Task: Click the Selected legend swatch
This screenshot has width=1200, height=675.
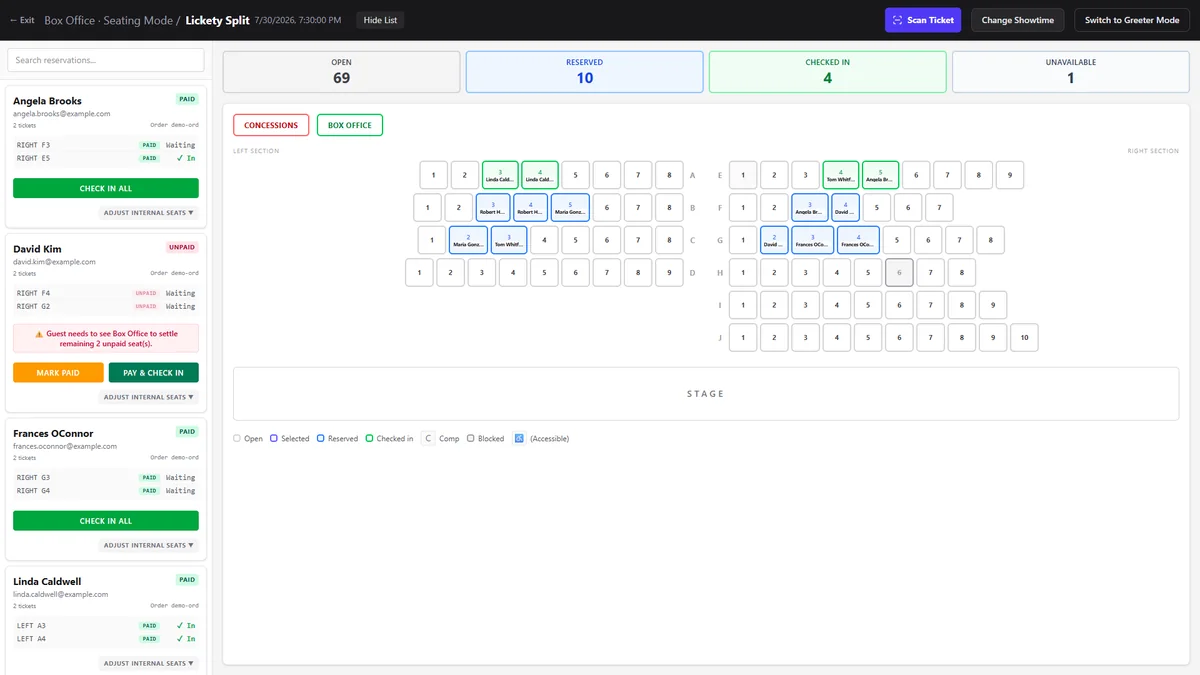Action: [274, 438]
